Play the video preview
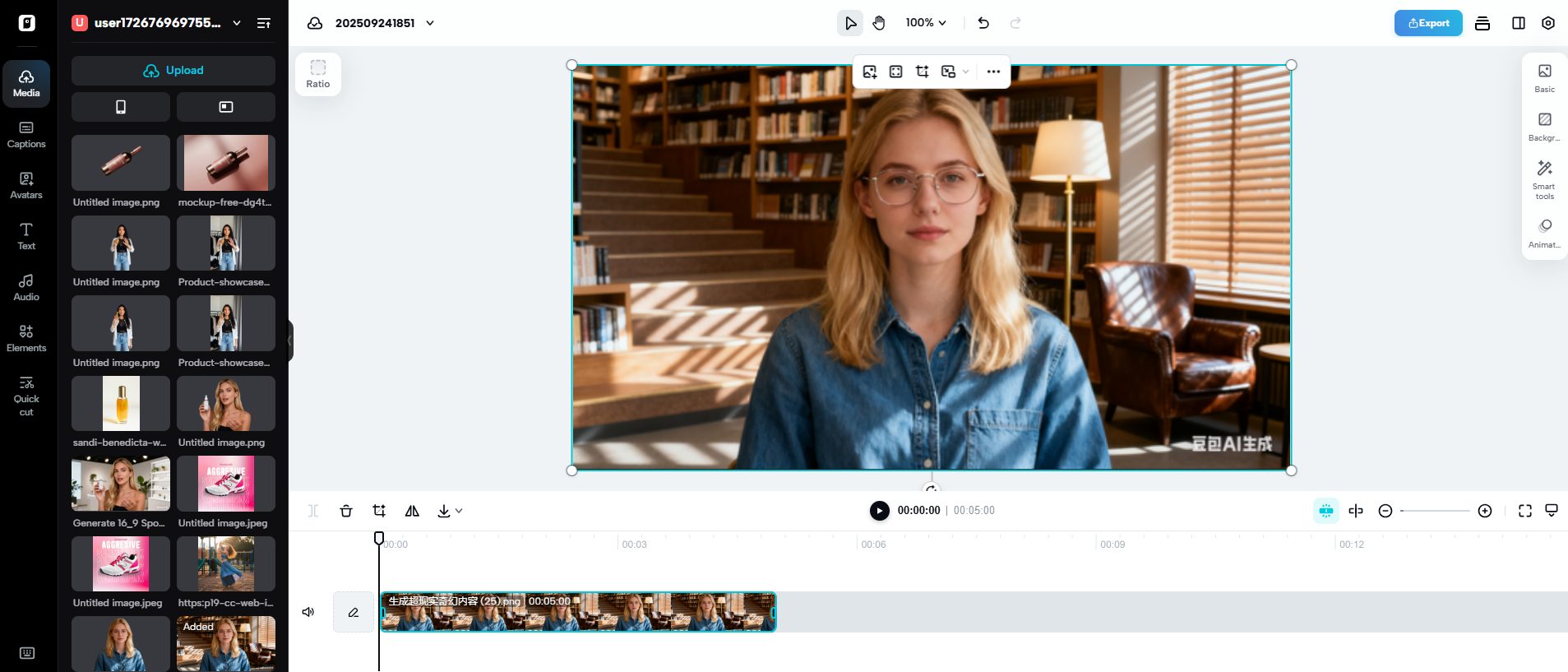 coord(880,511)
